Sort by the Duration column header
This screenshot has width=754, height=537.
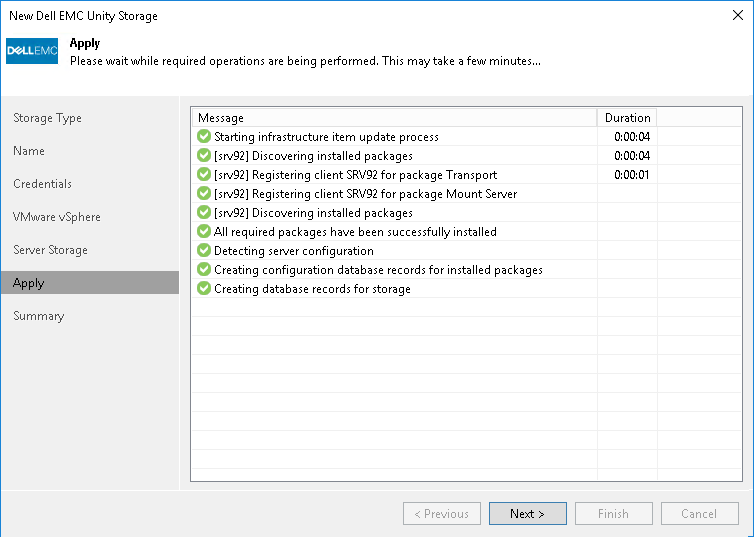pos(627,118)
